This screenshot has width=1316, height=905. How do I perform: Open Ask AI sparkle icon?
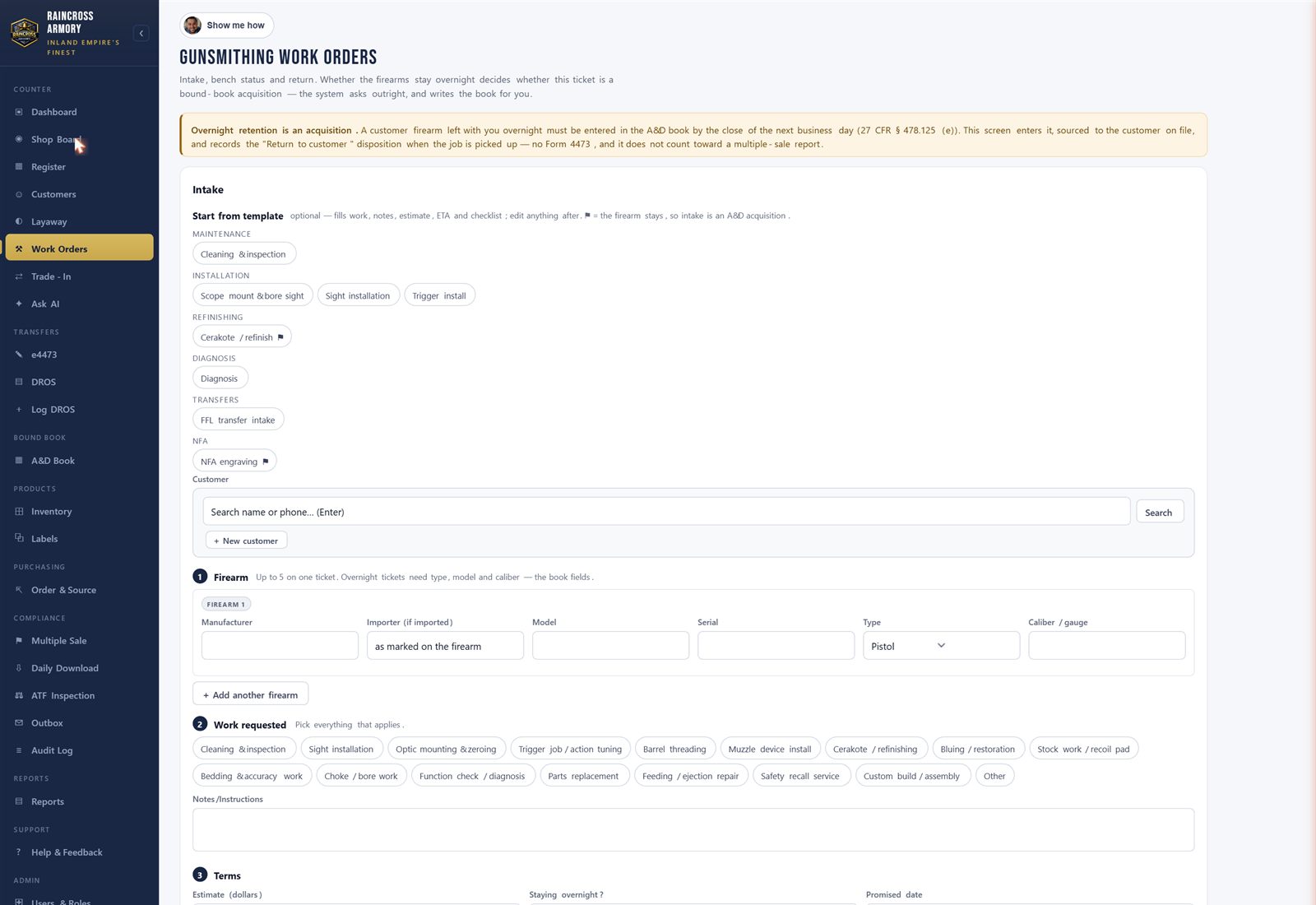coord(19,304)
